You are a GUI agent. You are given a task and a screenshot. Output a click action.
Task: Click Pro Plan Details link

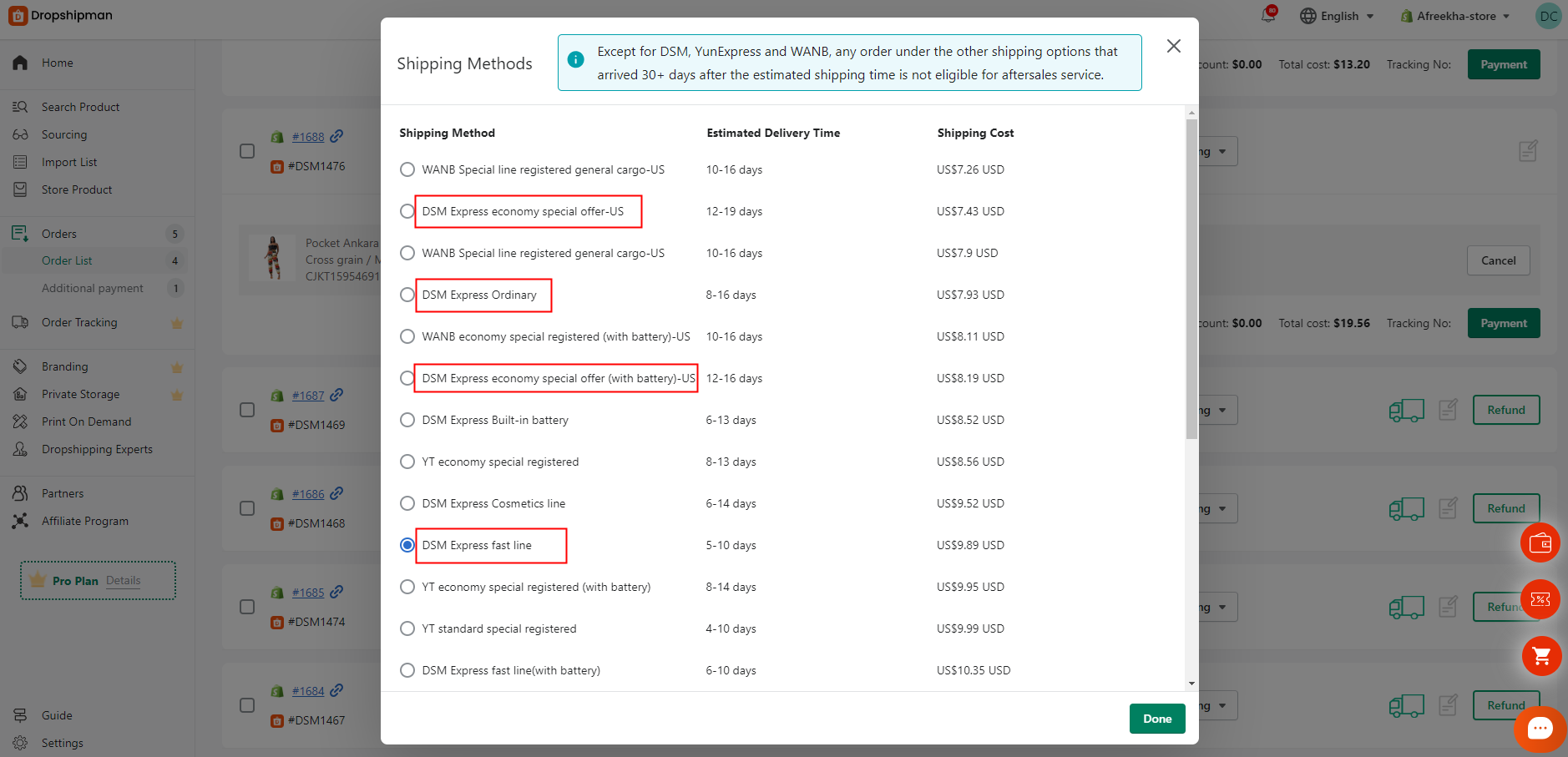123,580
